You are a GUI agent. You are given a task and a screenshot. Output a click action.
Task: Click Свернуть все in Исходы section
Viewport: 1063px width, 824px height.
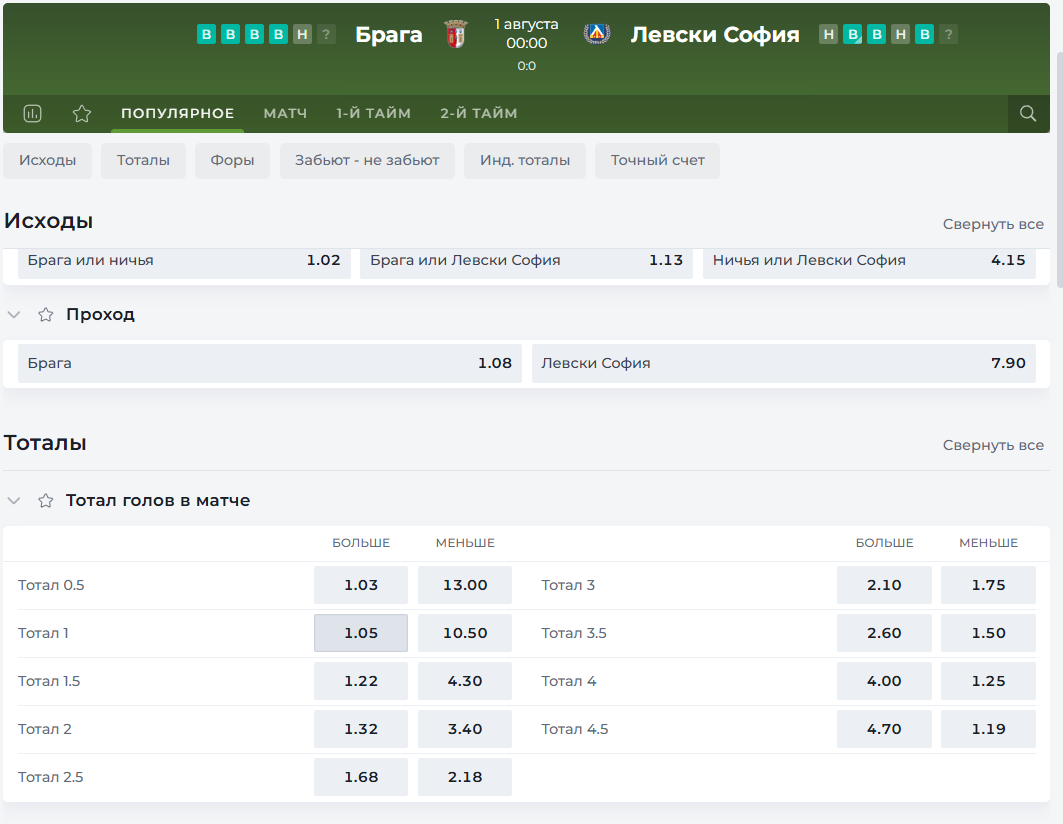pos(993,224)
